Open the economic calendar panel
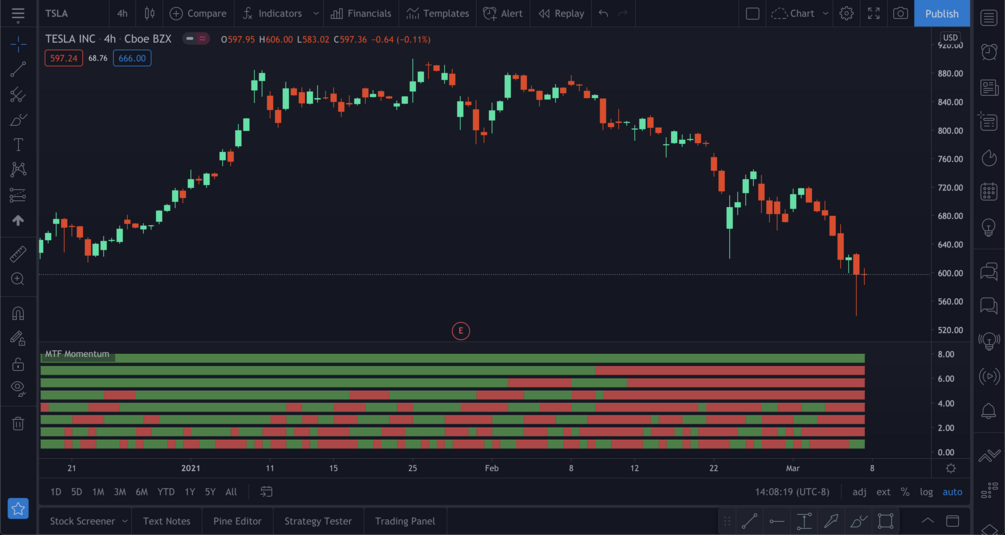Viewport: 1005px width, 535px height. [x=989, y=192]
